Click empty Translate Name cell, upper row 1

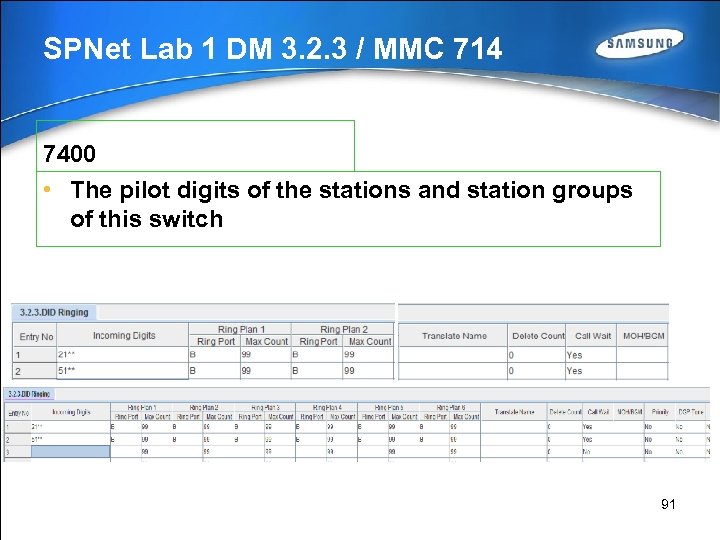[x=453, y=355]
